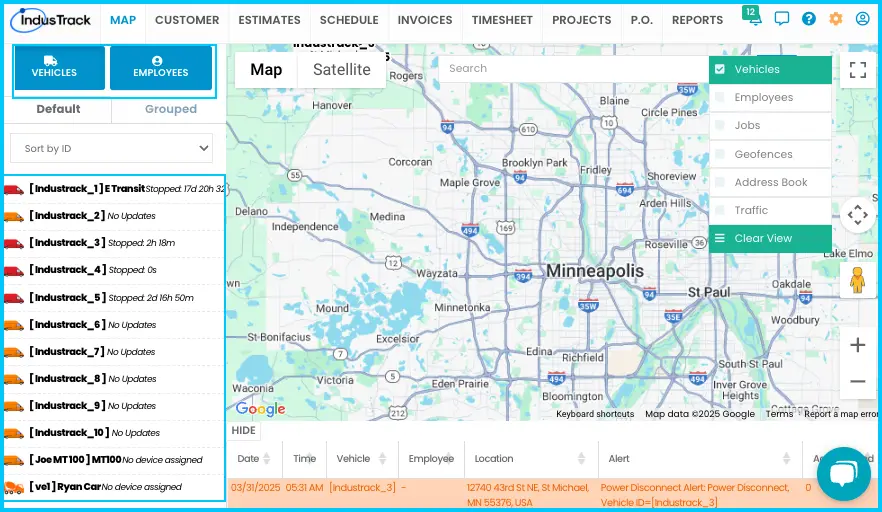This screenshot has height=512, width=882.
Task: Sort alerts by Date column arrows
Action: [x=267, y=459]
